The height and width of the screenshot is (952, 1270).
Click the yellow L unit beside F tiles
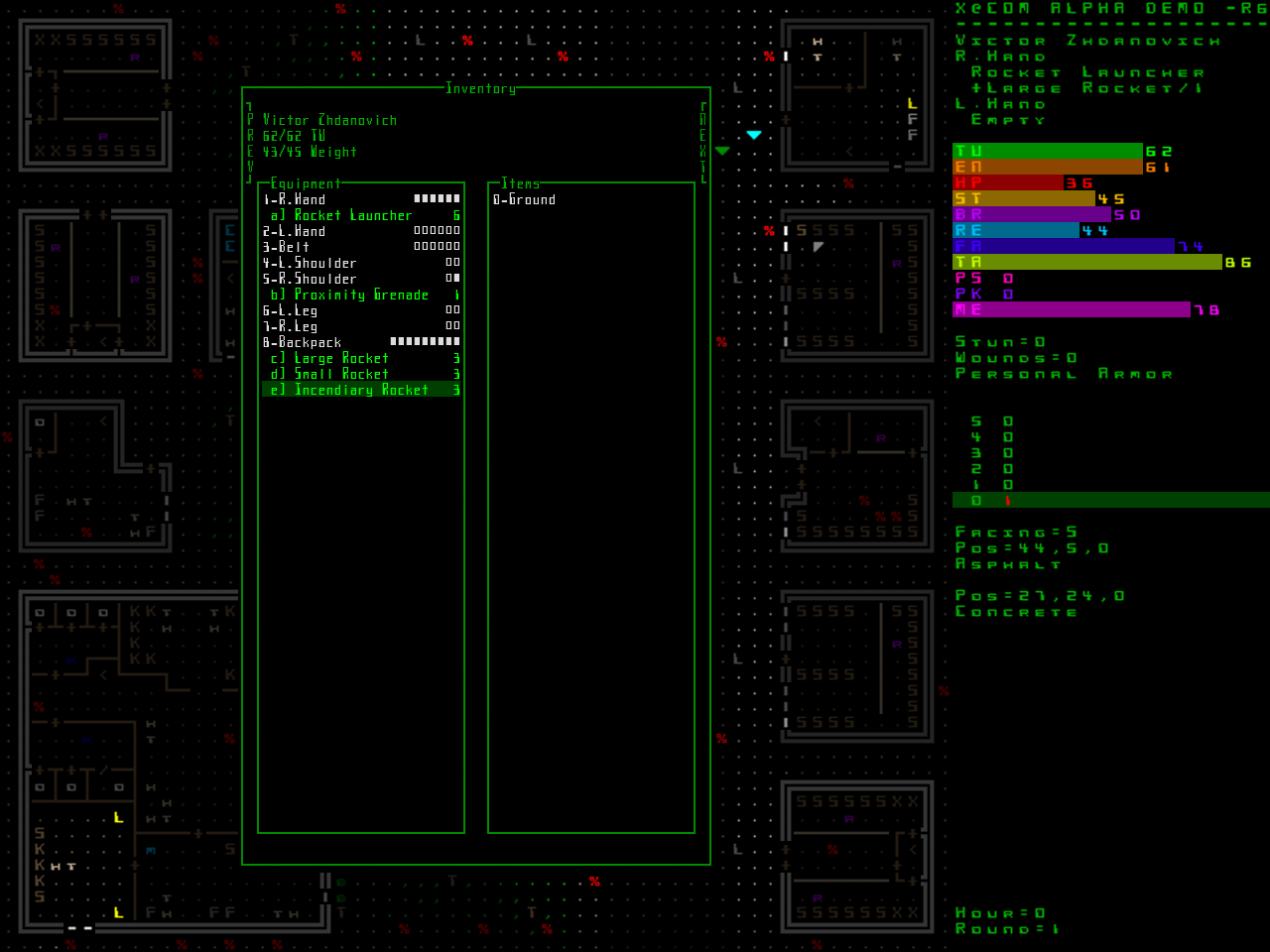(x=912, y=103)
